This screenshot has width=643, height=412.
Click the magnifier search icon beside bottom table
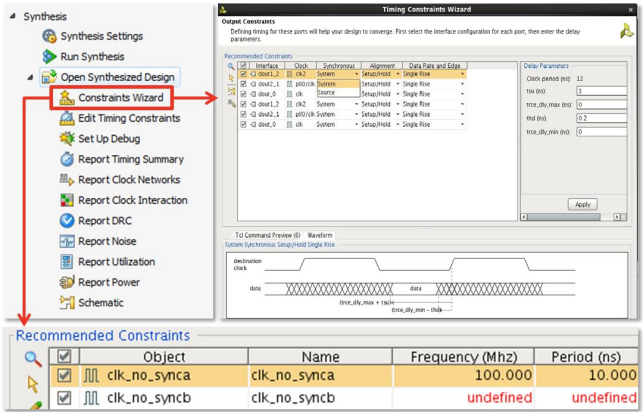point(33,358)
